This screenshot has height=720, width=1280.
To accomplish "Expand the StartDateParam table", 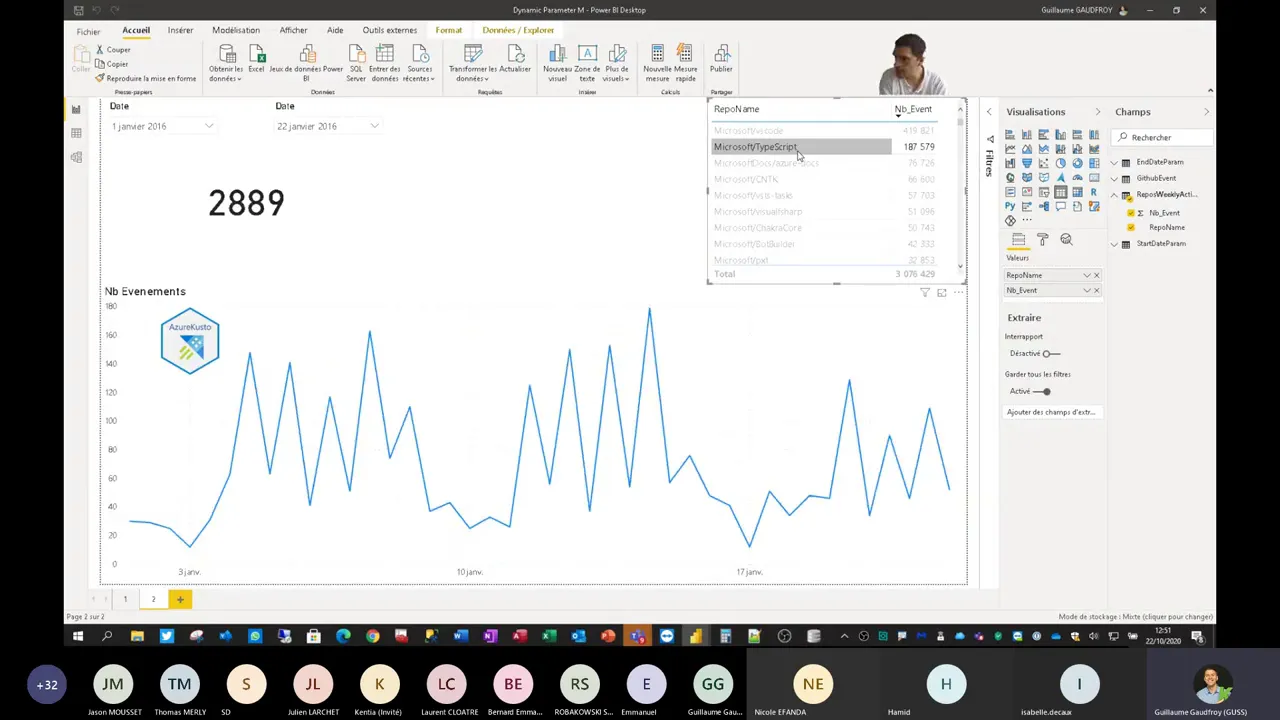I will click(1115, 244).
